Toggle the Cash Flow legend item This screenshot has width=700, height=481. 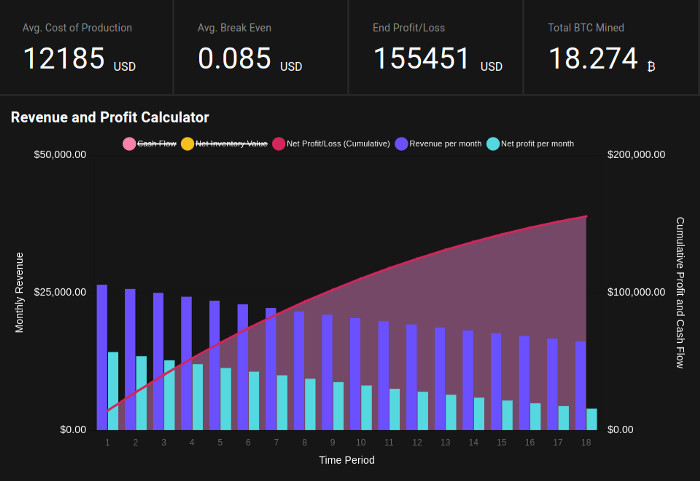point(150,144)
